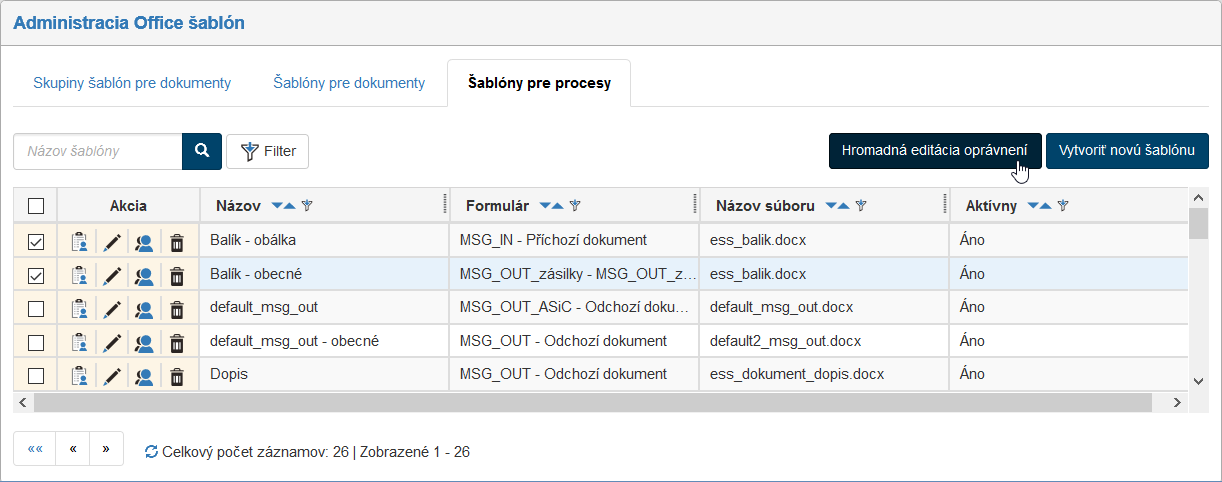
Task: Open the Filter panel button
Action: point(268,151)
